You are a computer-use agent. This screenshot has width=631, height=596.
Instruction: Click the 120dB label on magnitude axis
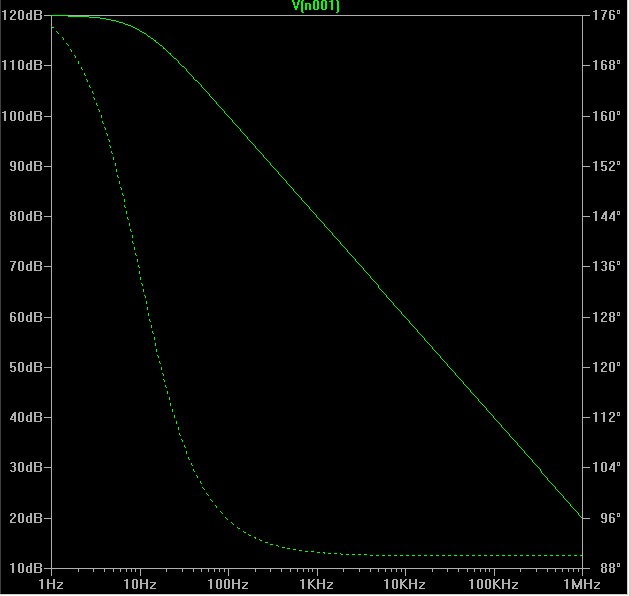(x=24, y=15)
